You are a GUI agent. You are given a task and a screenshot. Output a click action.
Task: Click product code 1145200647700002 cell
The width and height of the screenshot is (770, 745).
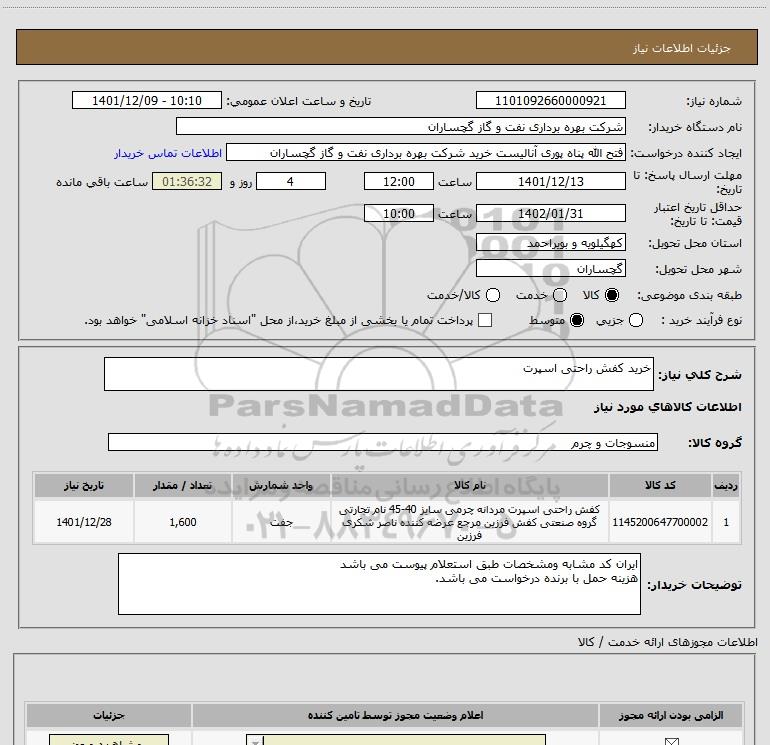click(660, 522)
